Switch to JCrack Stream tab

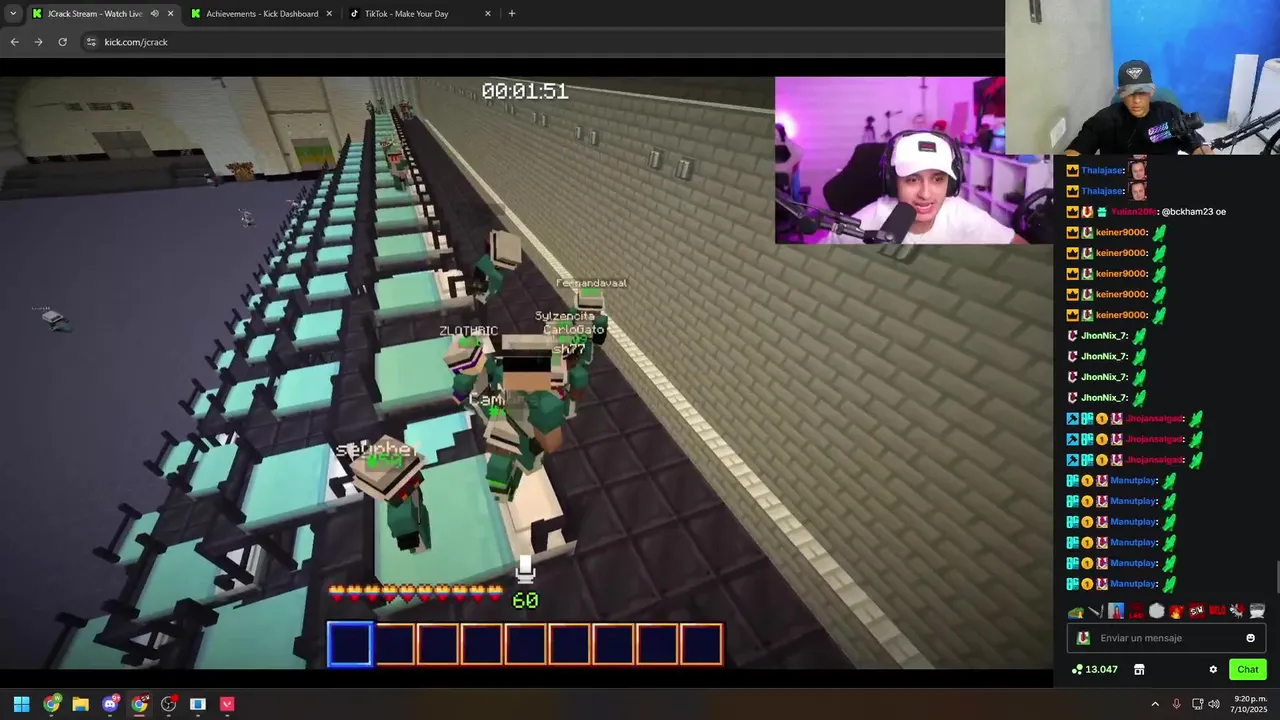93,14
